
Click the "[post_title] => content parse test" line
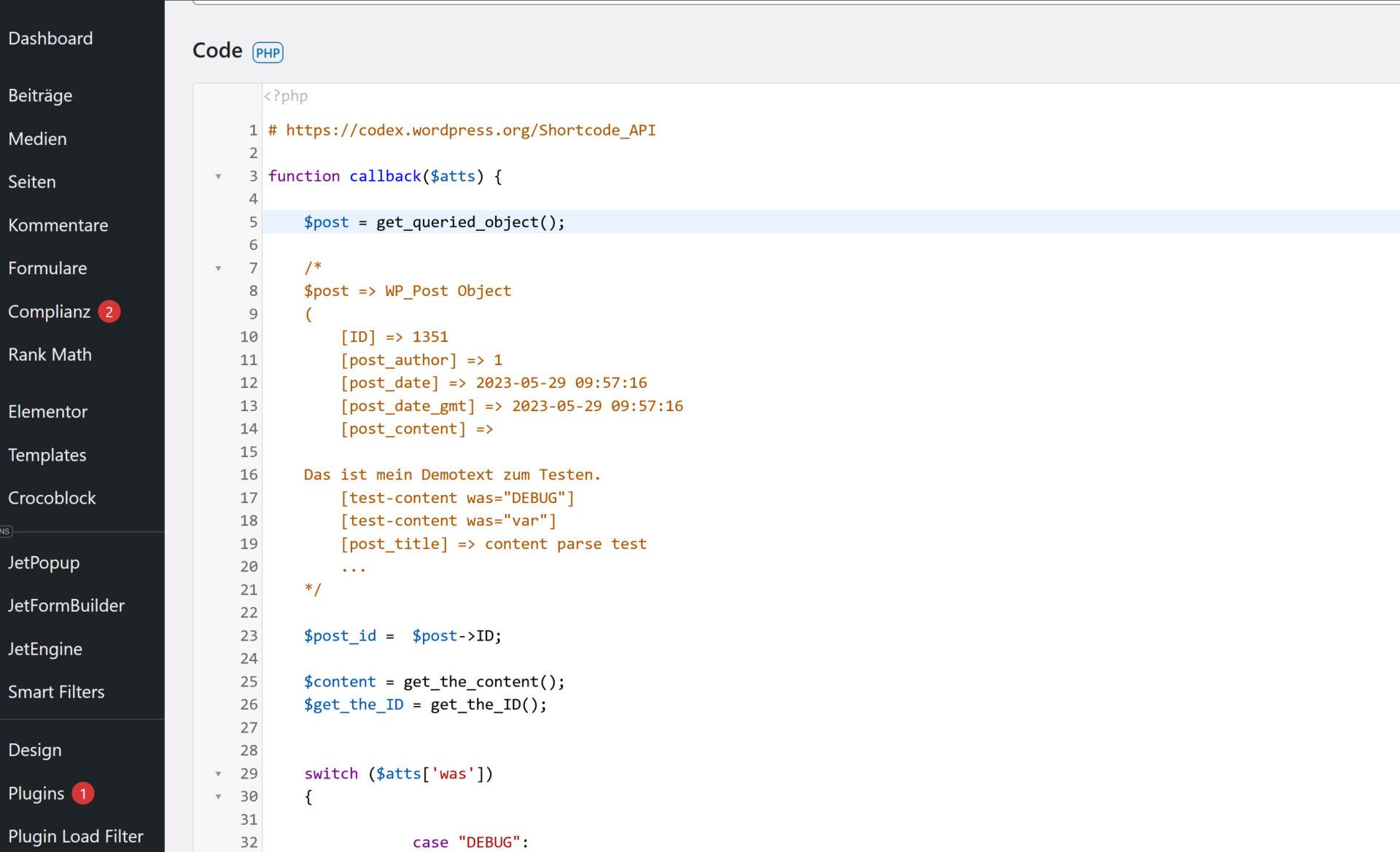(x=494, y=544)
